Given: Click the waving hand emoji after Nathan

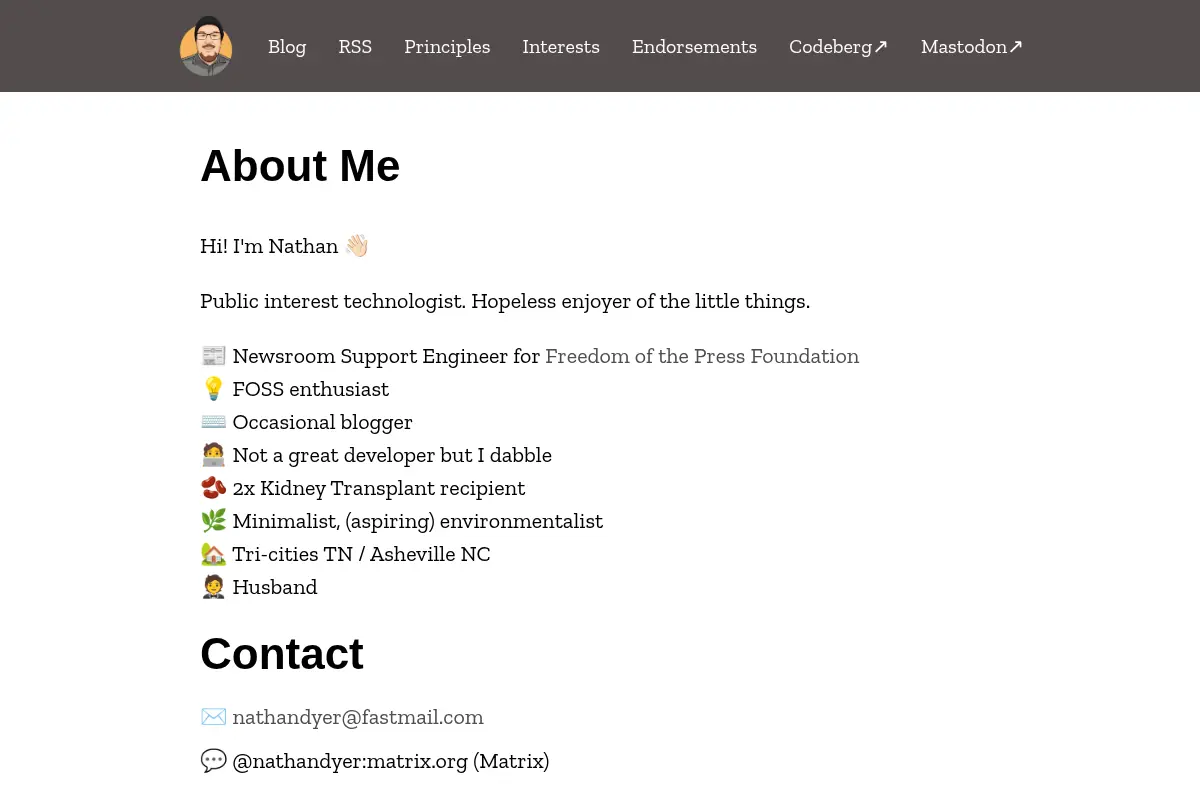Looking at the screenshot, I should click(x=357, y=246).
